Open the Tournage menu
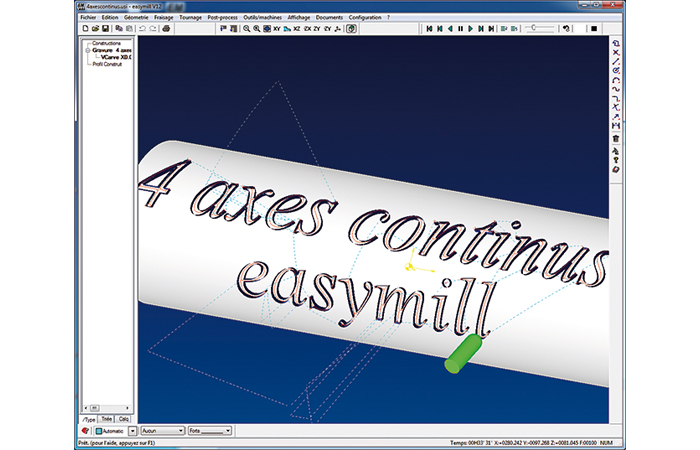This screenshot has width=700, height=450. click(x=191, y=17)
